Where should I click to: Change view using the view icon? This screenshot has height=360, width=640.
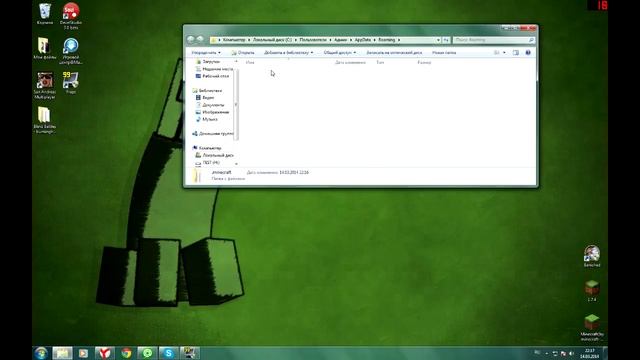[x=497, y=53]
